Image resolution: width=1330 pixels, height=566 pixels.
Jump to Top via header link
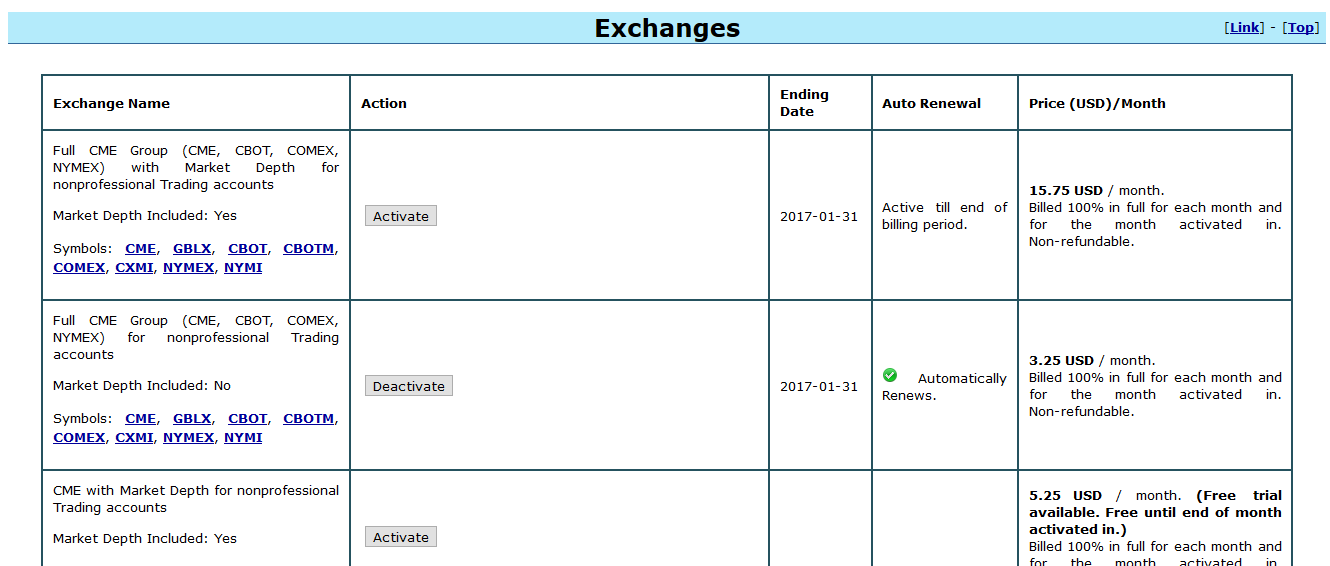1301,28
